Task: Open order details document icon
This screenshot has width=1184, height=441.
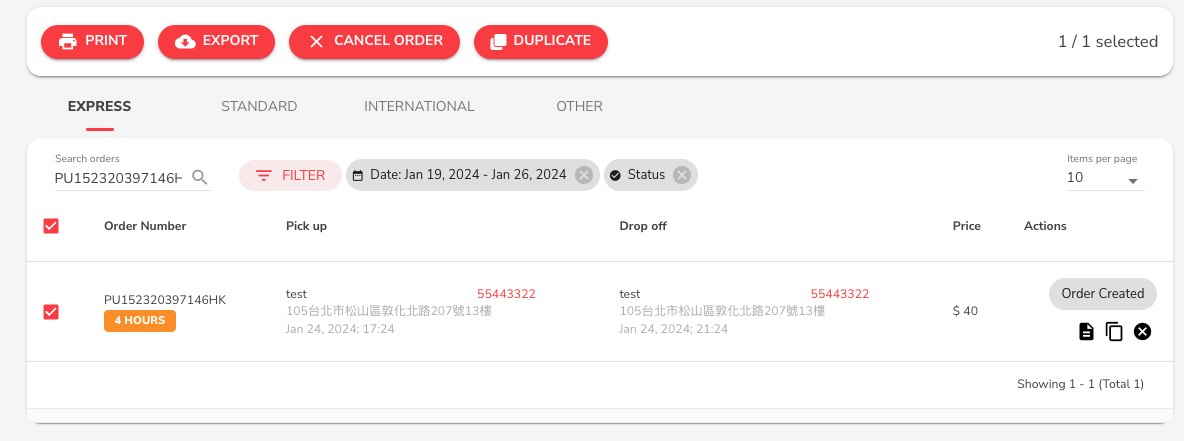Action: coord(1086,332)
